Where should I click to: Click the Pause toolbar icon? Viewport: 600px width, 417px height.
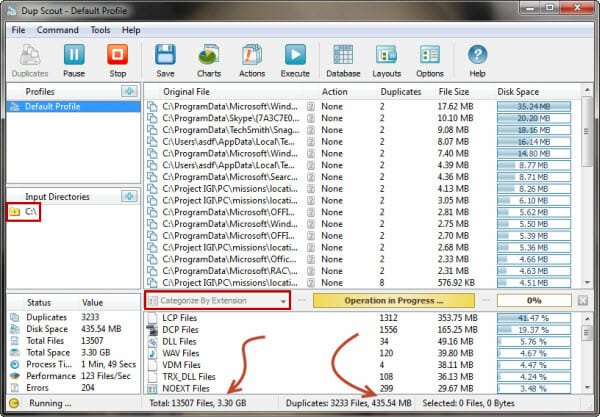74,54
